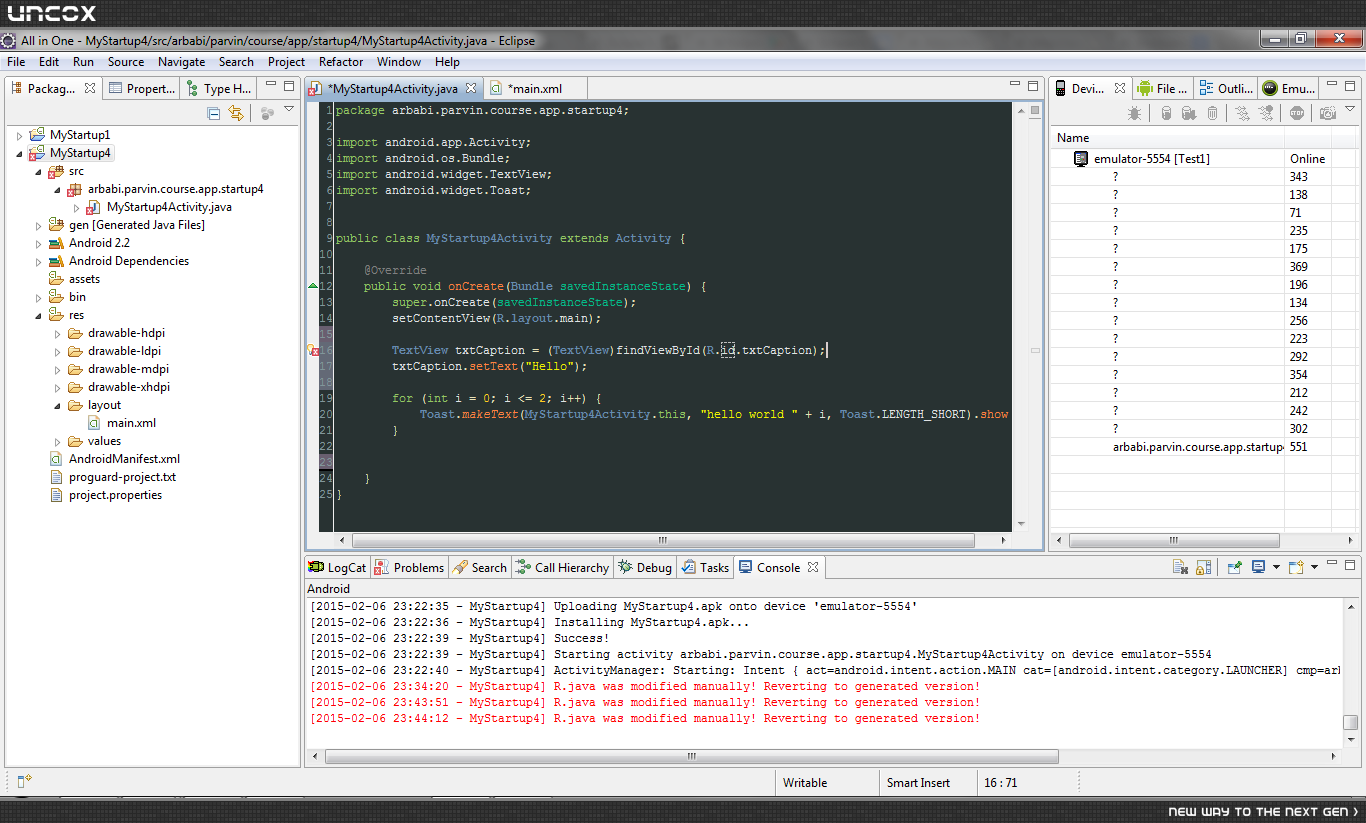The image size is (1366, 823).
Task: Click the Cause GC trash can icon
Action: (x=1212, y=113)
